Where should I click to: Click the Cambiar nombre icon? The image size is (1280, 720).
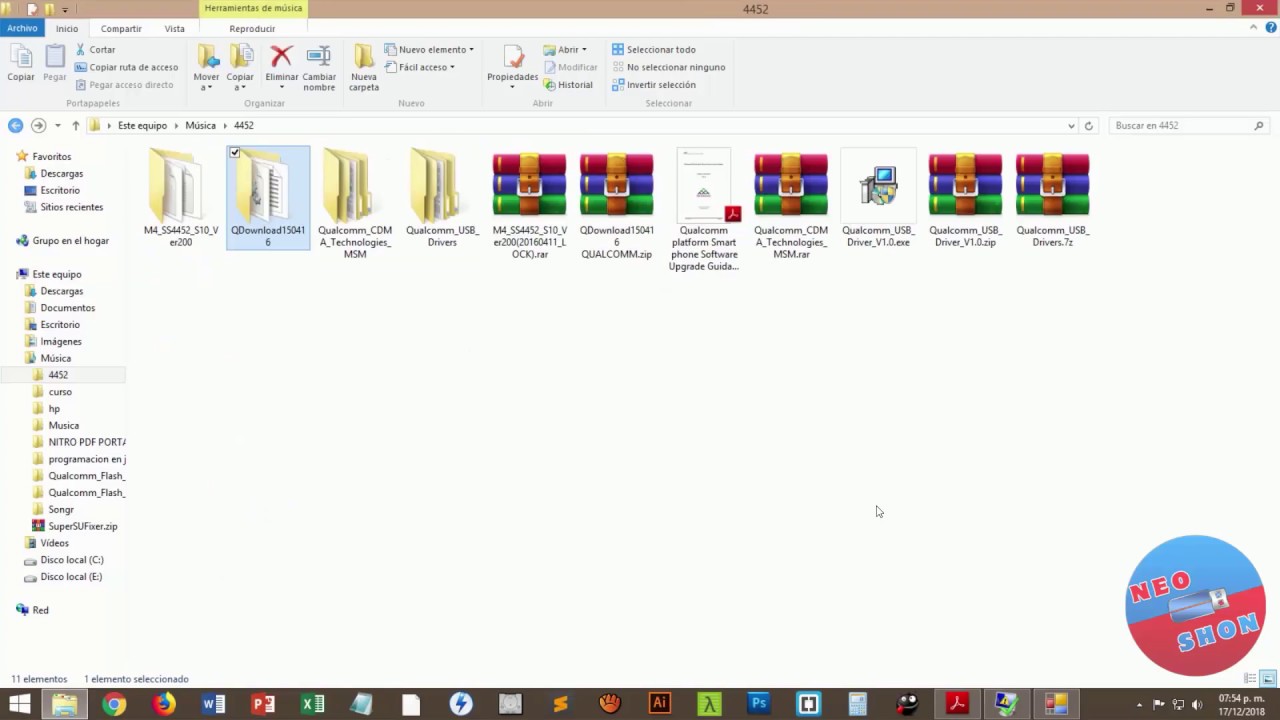pyautogui.click(x=319, y=57)
